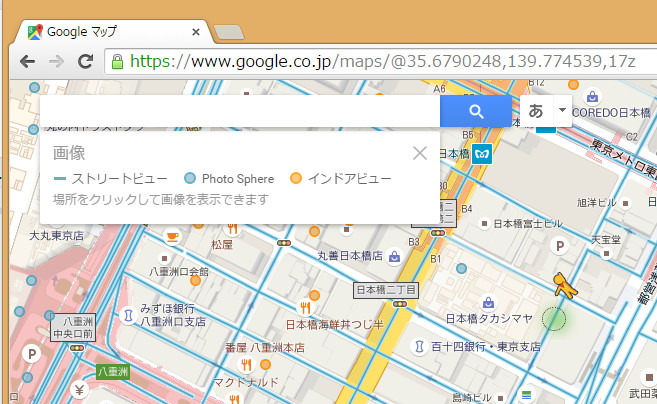Open the input method dropdown arrow
This screenshot has width=657, height=404.
click(562, 110)
